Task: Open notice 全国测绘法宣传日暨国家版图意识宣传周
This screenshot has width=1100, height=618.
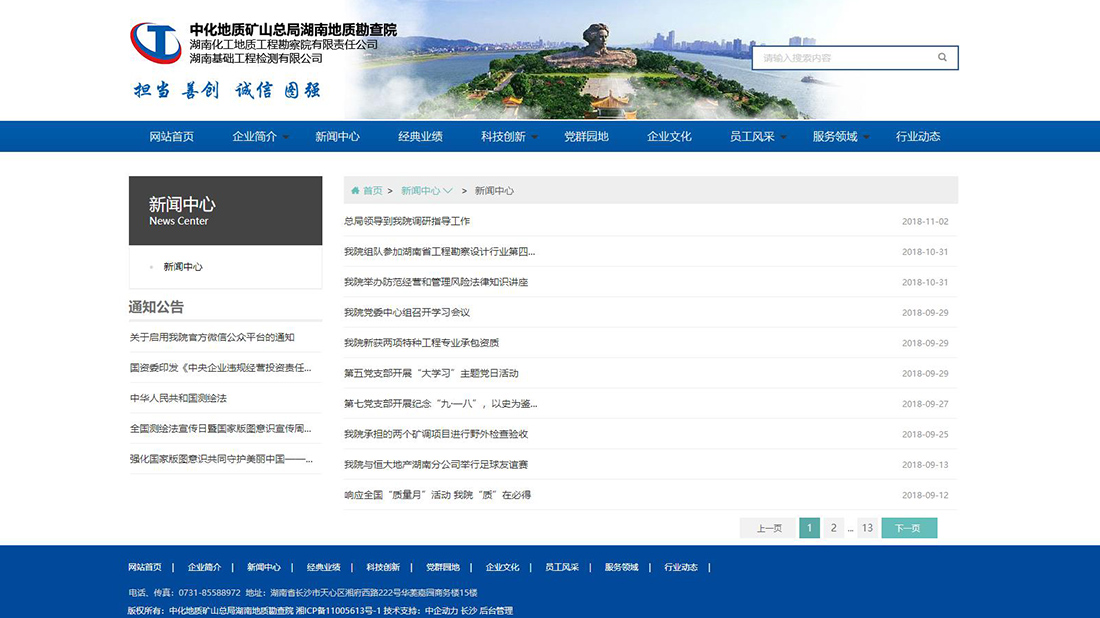Action: click(x=220, y=429)
